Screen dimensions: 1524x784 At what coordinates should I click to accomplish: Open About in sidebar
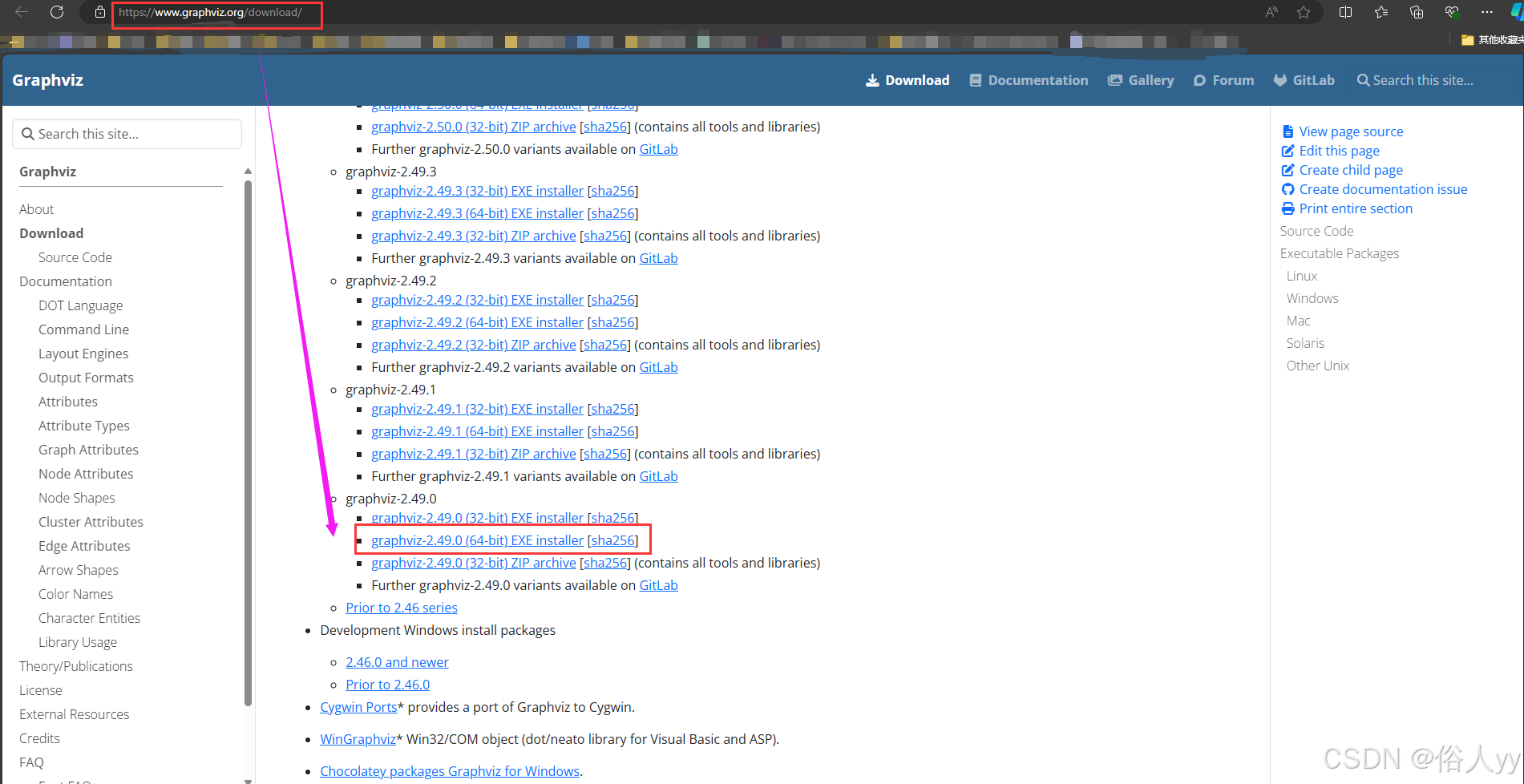36,209
